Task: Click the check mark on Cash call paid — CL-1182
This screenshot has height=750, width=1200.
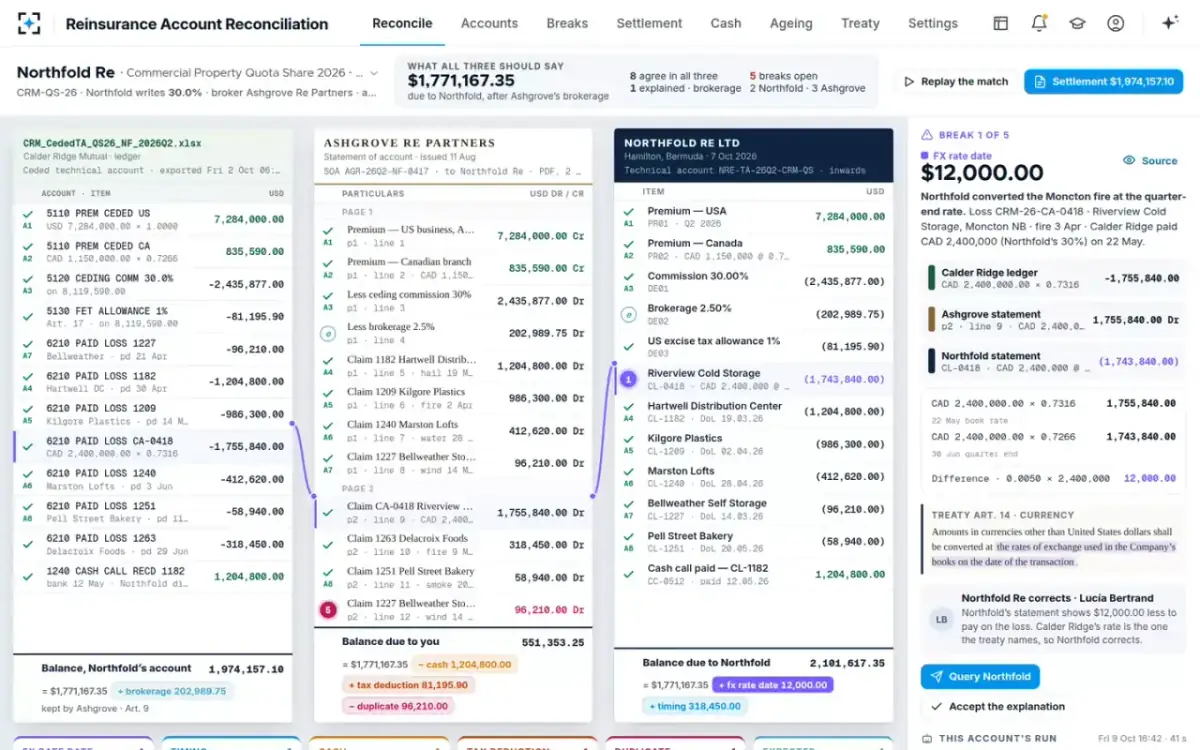Action: (x=628, y=574)
